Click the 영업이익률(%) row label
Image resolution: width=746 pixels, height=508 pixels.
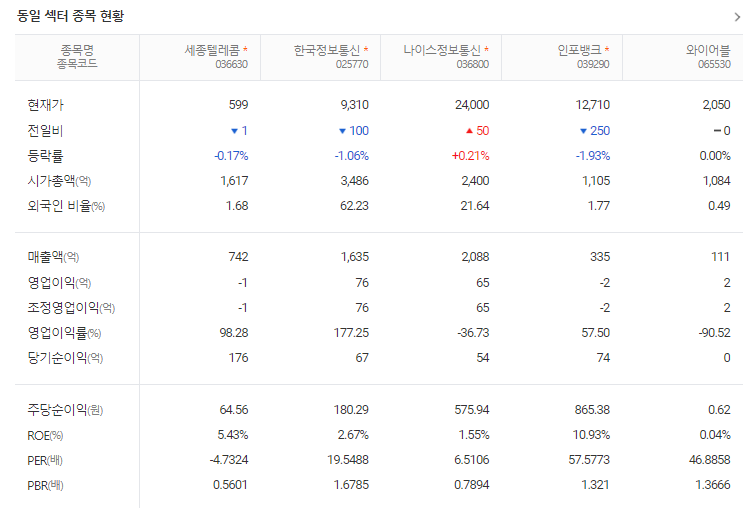click(x=64, y=333)
